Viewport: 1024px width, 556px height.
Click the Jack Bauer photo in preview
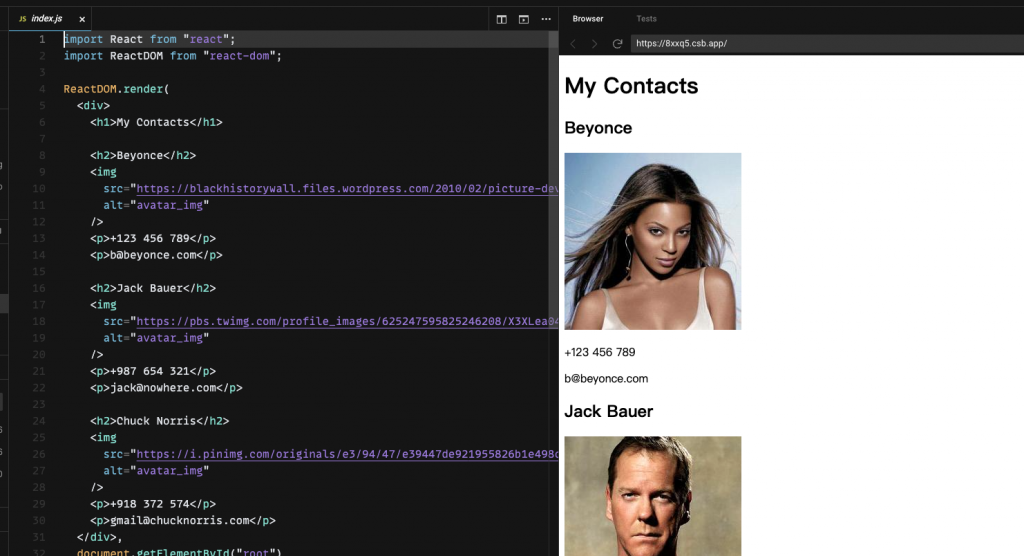[x=652, y=496]
